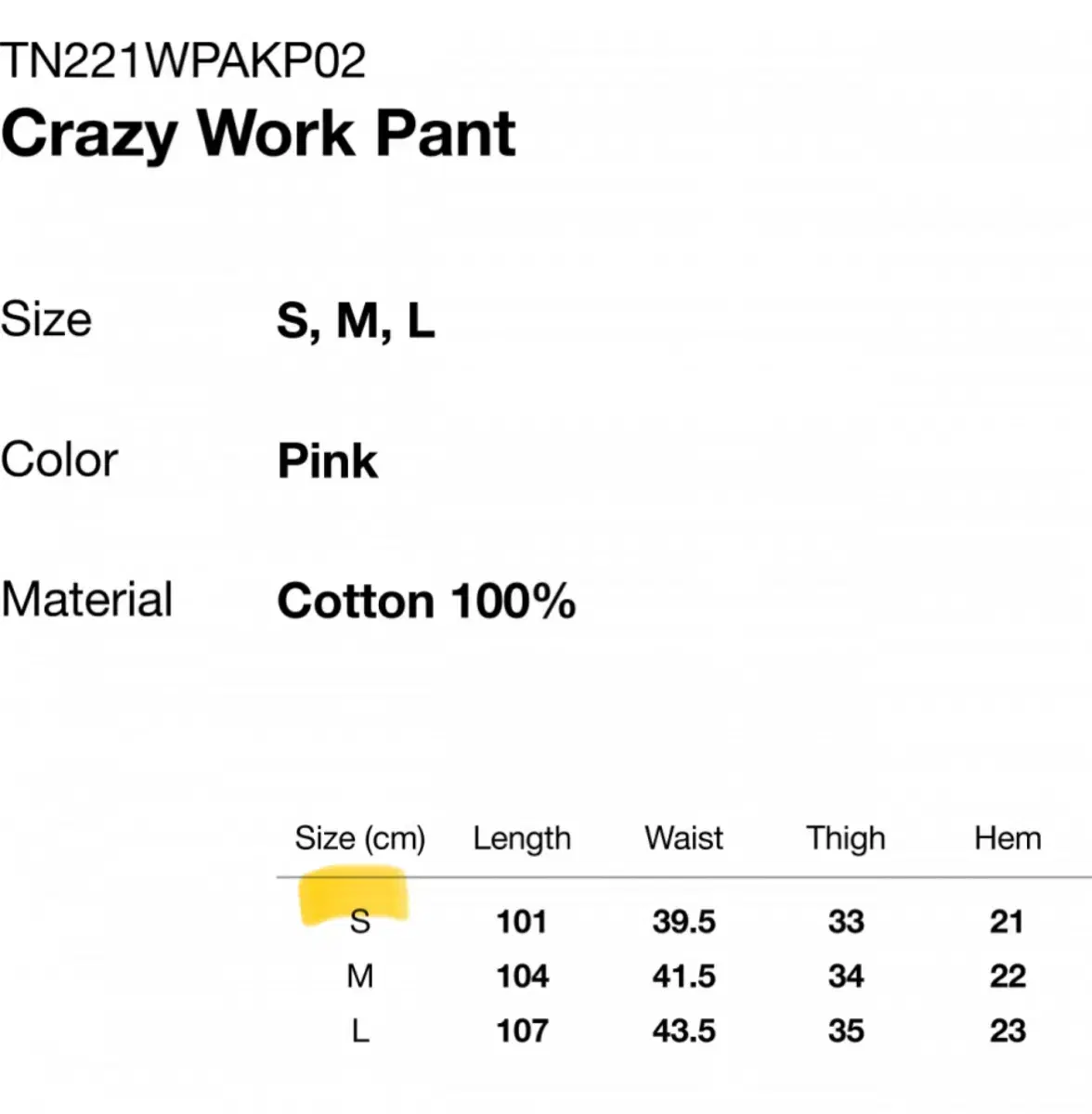Viewport: 1092px width, 1114px height.
Task: Click the 33 thigh value
Action: [x=846, y=921]
